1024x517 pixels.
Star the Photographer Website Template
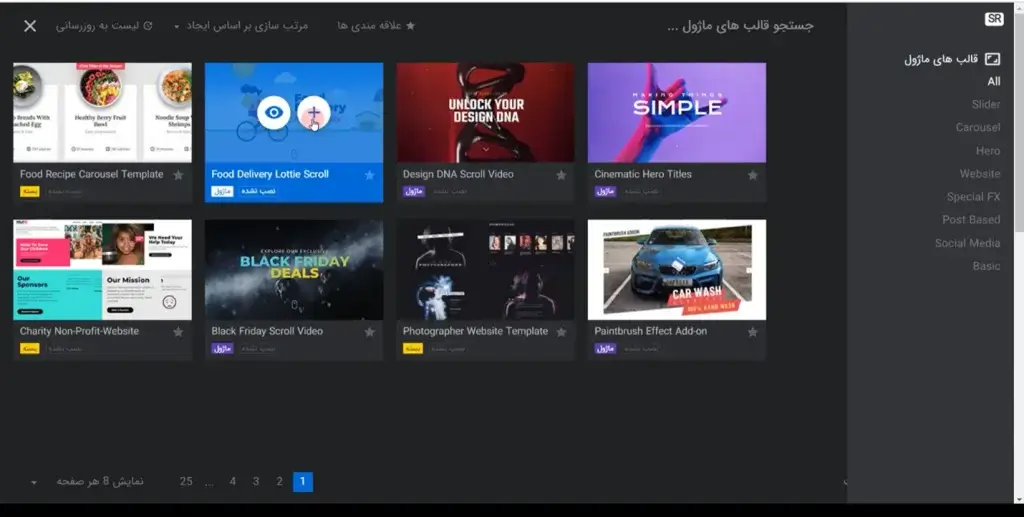(561, 332)
